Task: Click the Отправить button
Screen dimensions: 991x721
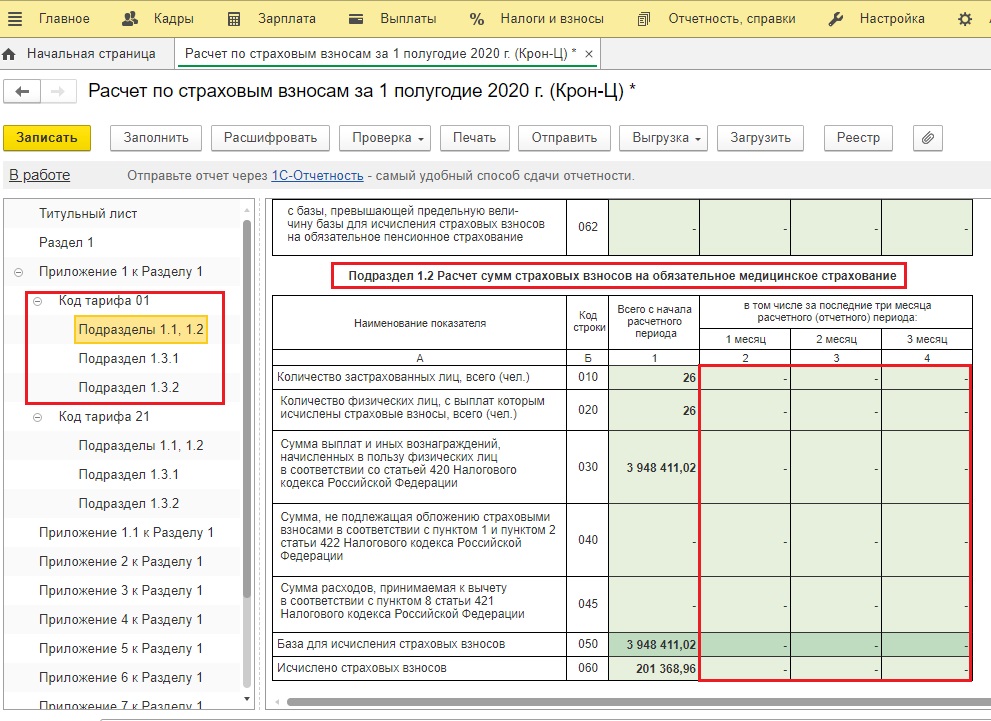Action: [x=564, y=138]
